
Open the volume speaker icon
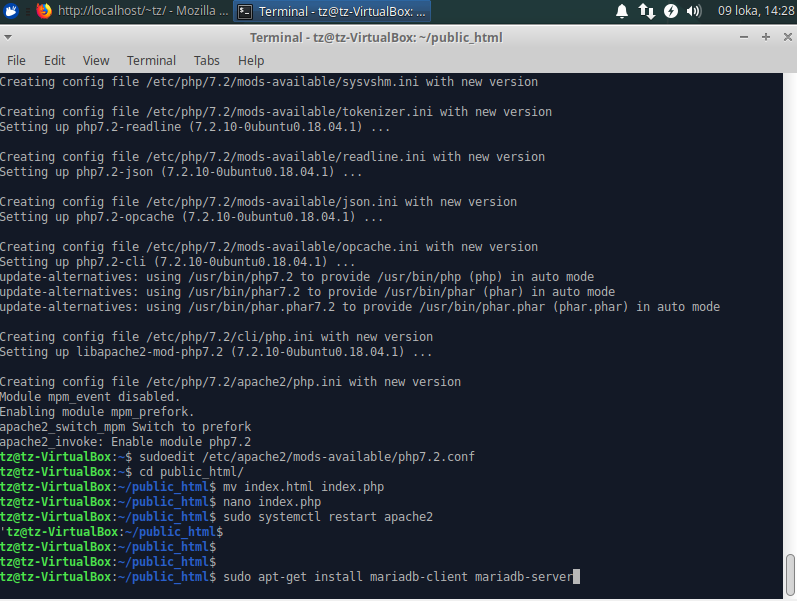pyautogui.click(x=695, y=11)
